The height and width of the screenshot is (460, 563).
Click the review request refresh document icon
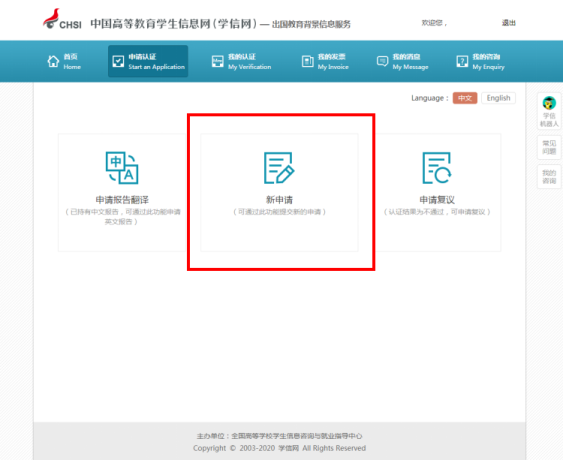(x=437, y=168)
